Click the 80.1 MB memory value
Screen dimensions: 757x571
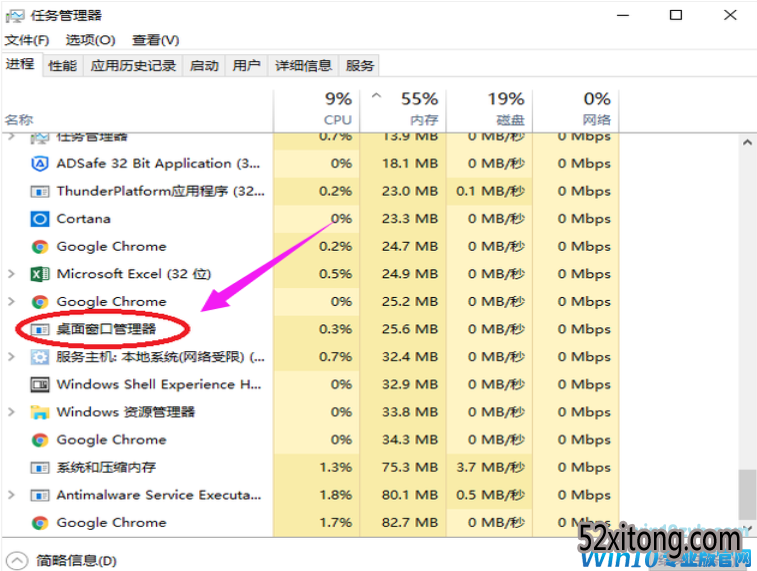[410, 495]
